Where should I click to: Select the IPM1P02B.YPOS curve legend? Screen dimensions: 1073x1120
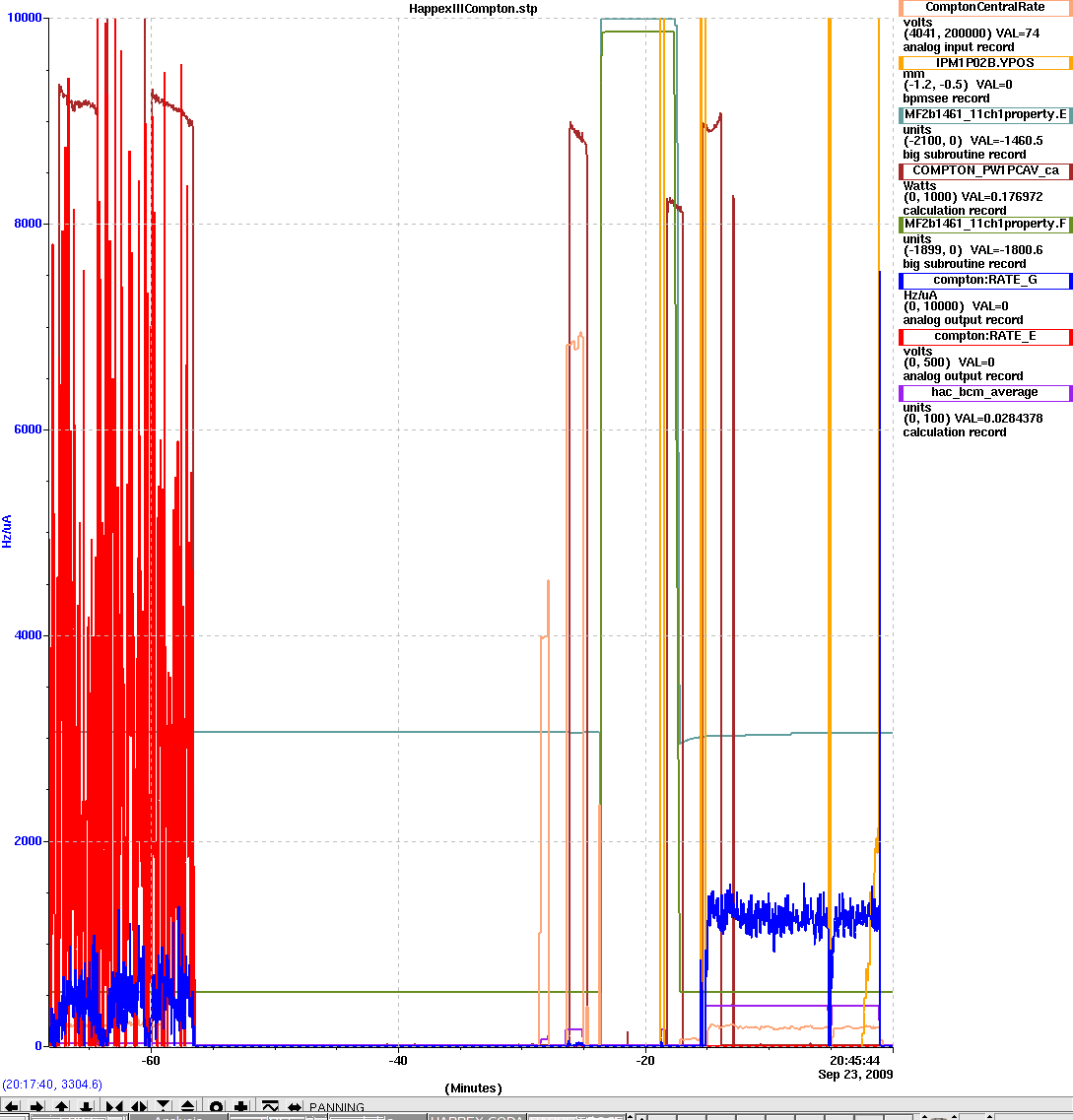click(984, 63)
